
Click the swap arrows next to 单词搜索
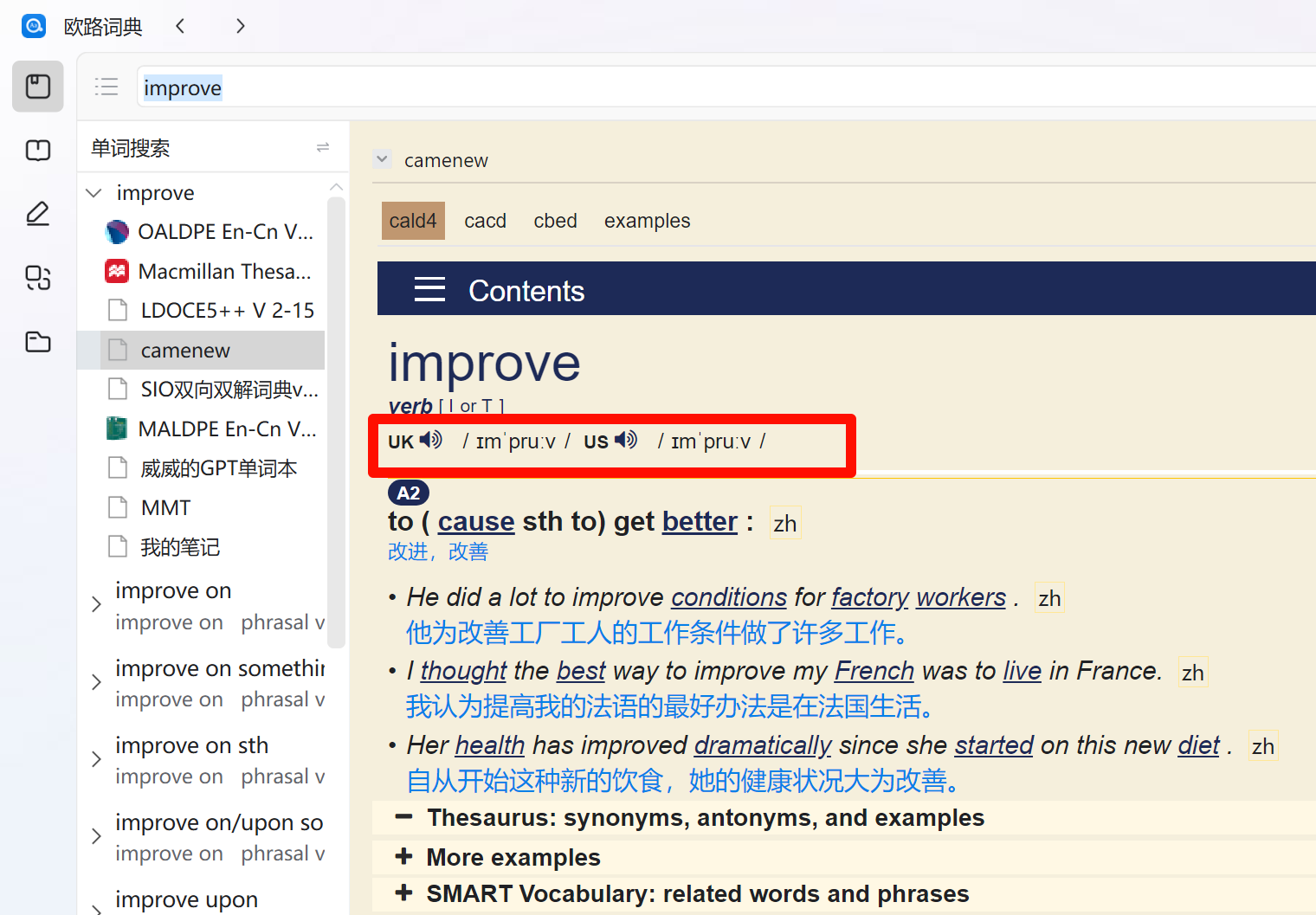tap(323, 147)
